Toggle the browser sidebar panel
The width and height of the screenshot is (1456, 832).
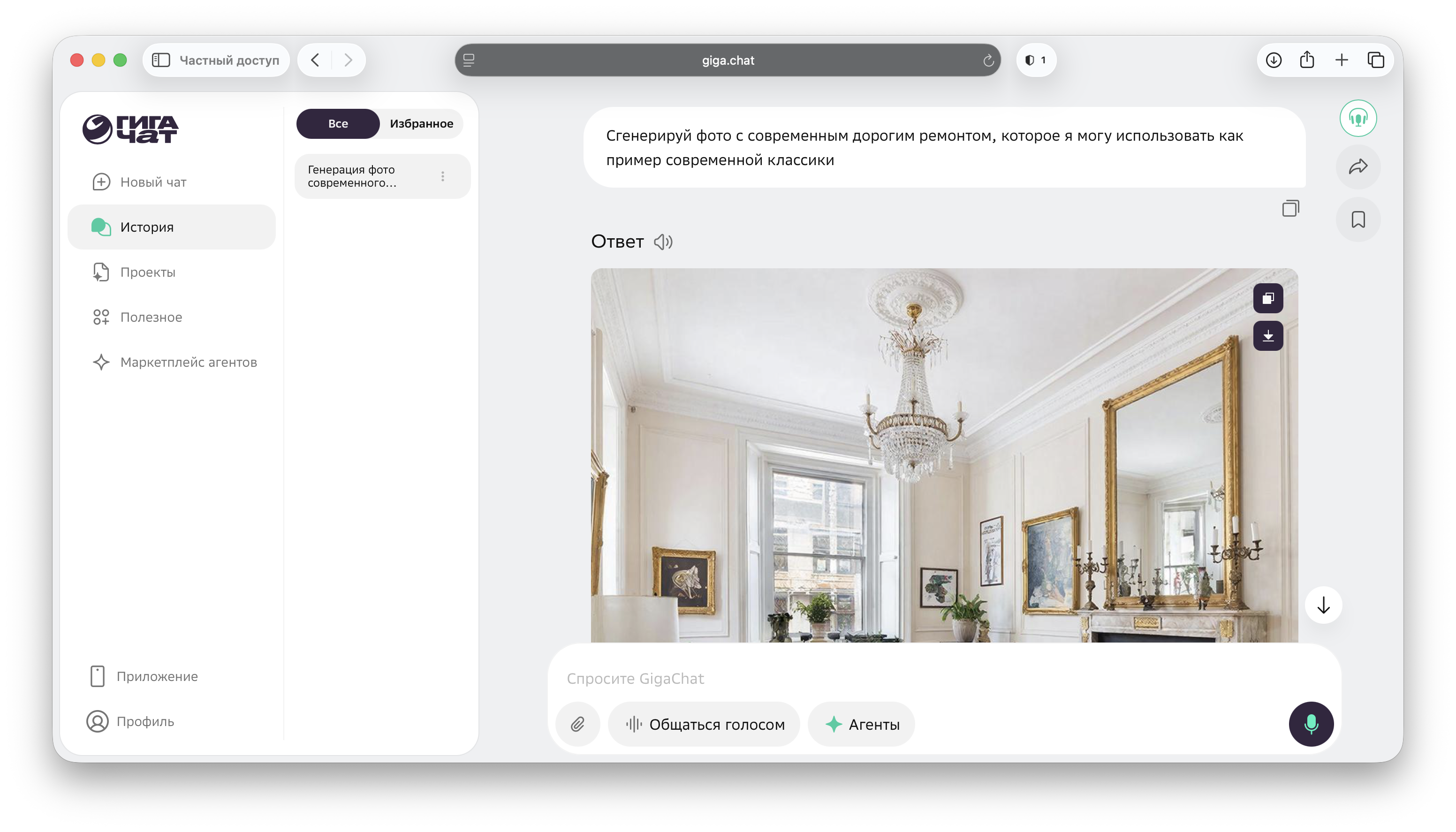[x=161, y=60]
